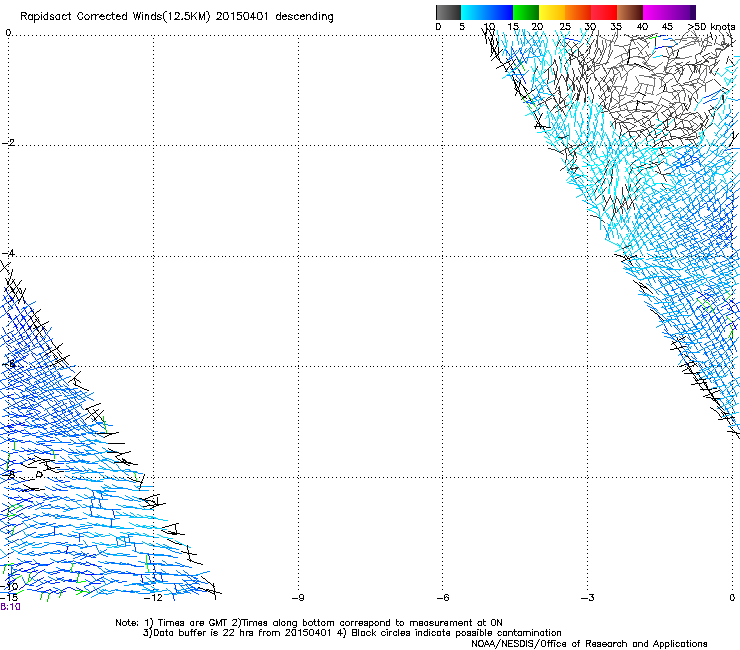Click the gray 0-5 knots color band
The height and width of the screenshot is (650, 740).
[x=448, y=12]
